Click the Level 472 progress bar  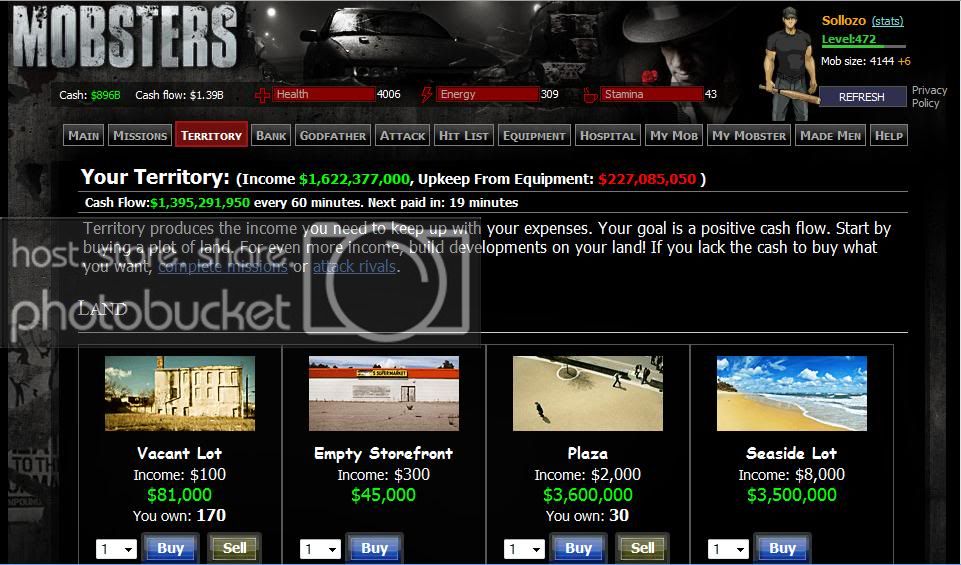click(x=864, y=46)
